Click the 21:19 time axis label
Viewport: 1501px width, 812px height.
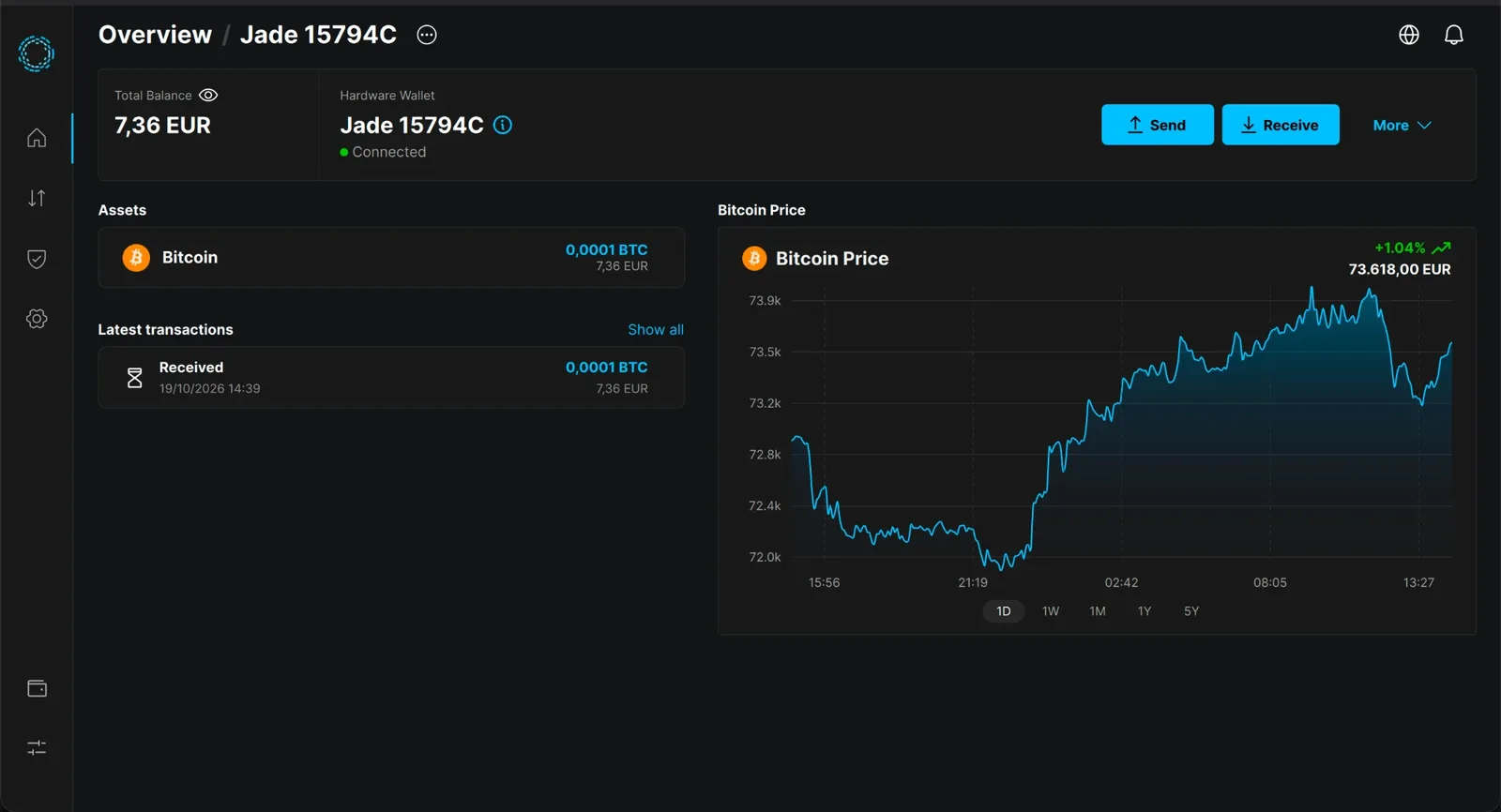[973, 582]
